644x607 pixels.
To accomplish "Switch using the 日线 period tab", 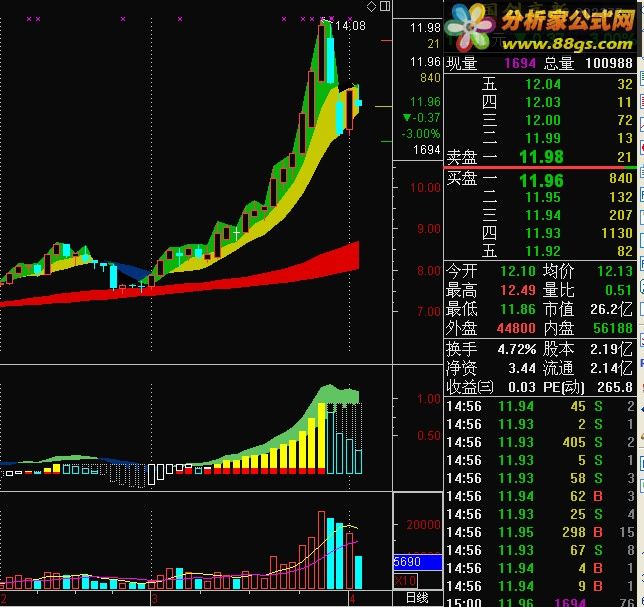I will [x=417, y=598].
